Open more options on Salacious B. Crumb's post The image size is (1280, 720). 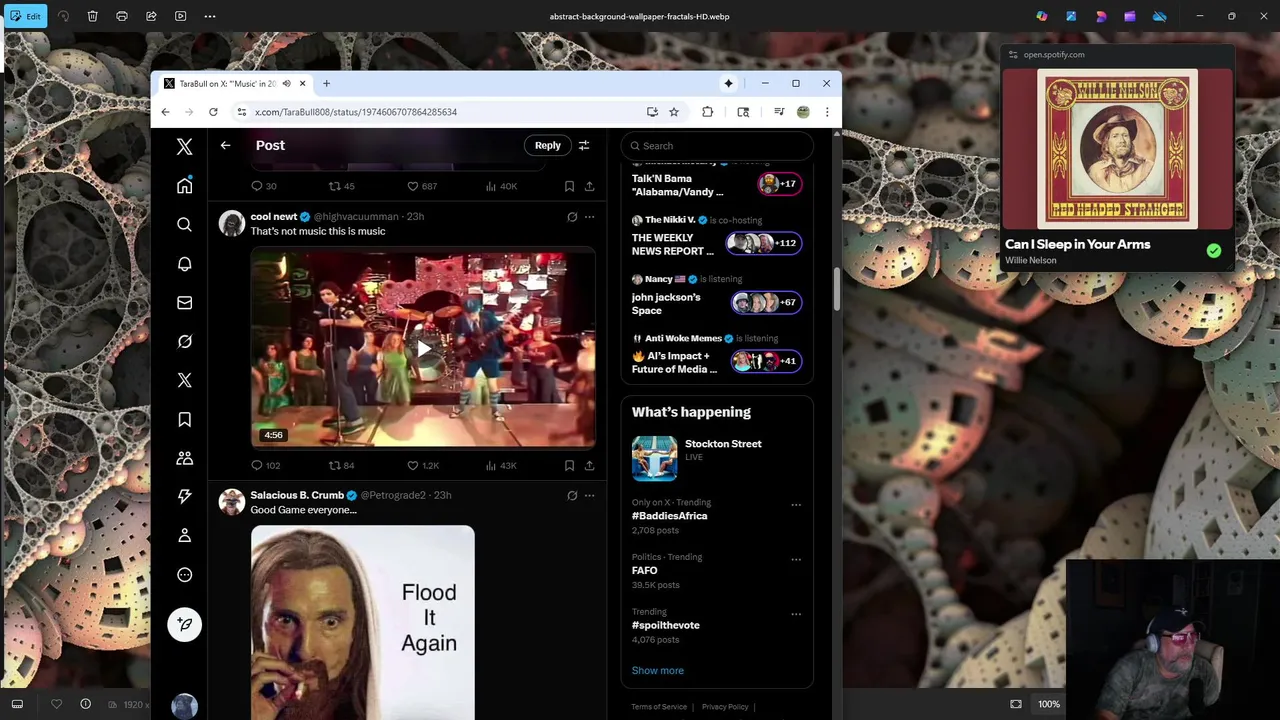point(589,495)
